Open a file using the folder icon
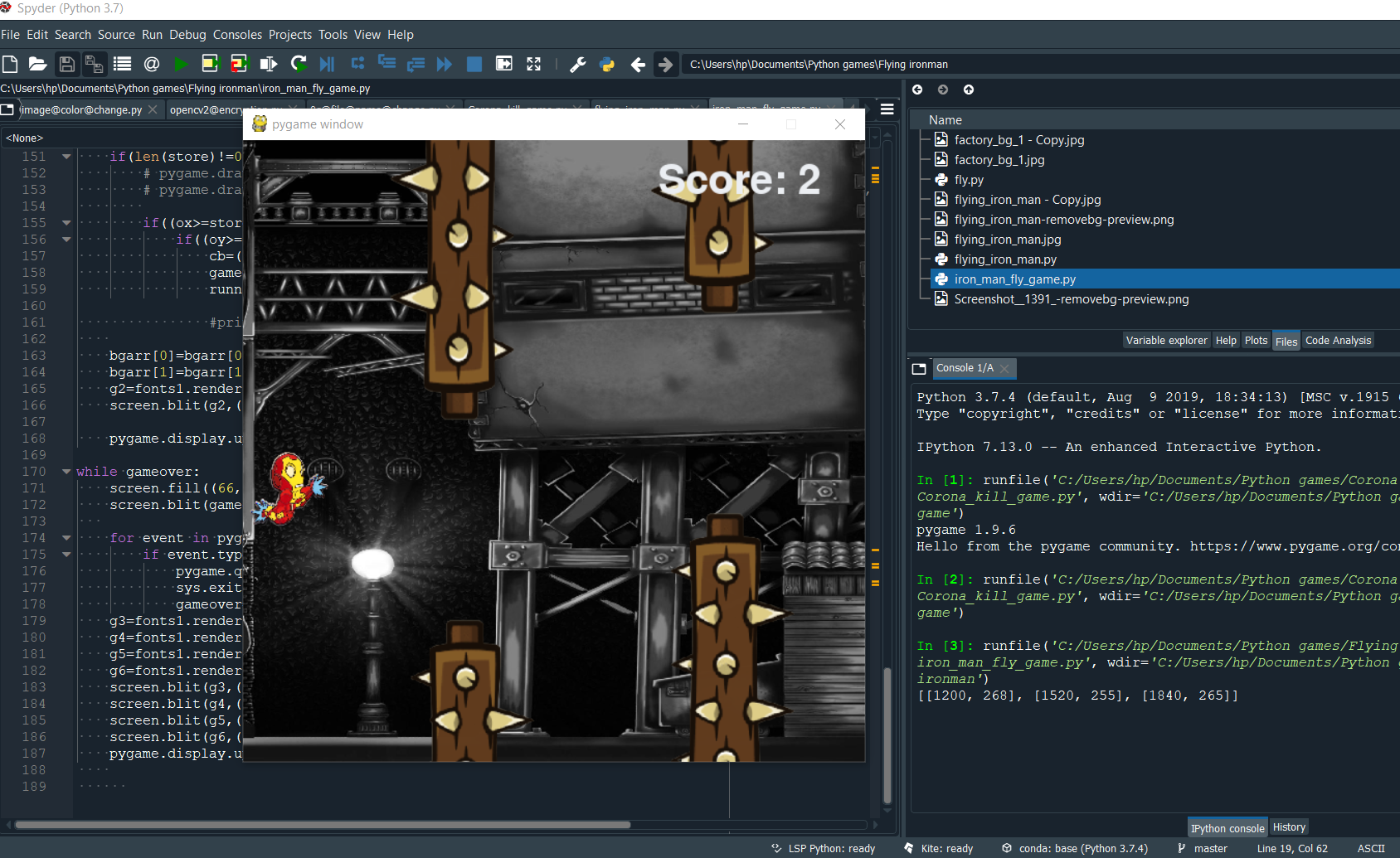Image resolution: width=1400 pixels, height=858 pixels. coord(37,64)
